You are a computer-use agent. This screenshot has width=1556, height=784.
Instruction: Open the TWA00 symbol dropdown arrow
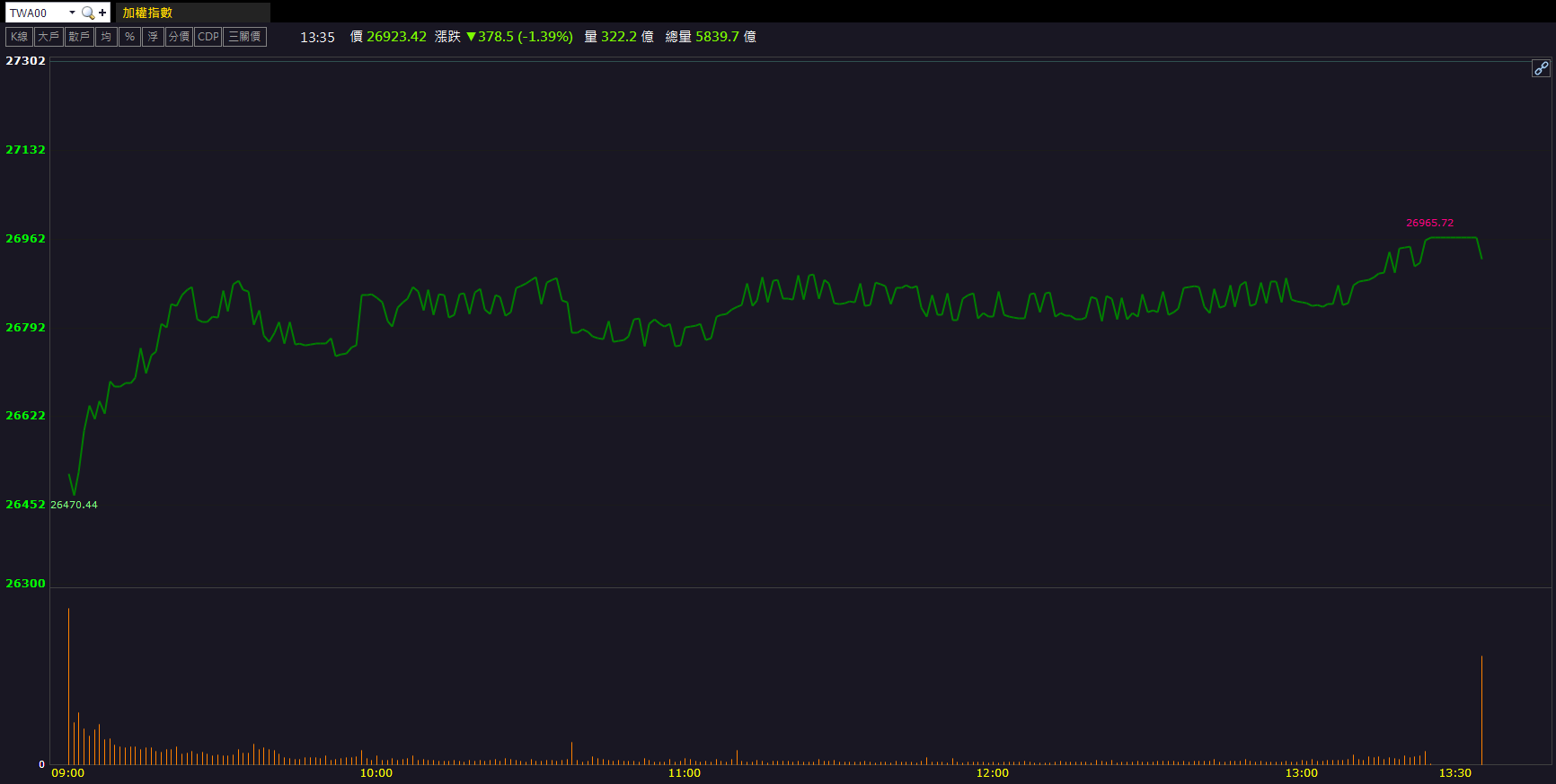click(x=72, y=13)
